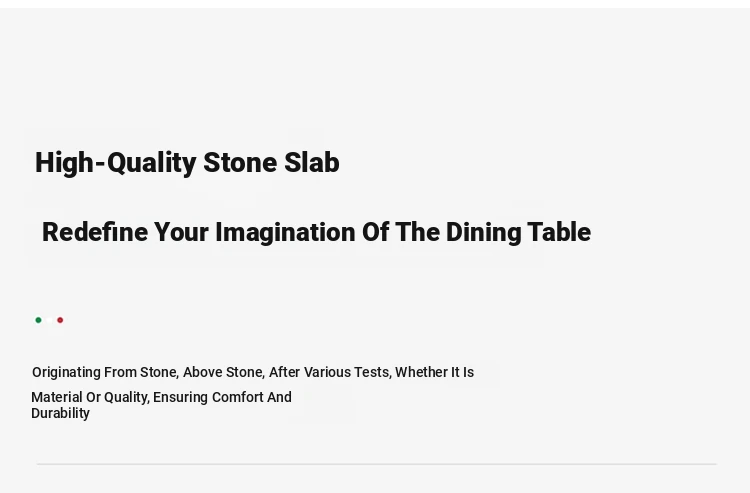The width and height of the screenshot is (750, 493).
Task: Click the phrase "Originating From Stone"
Action: [105, 372]
